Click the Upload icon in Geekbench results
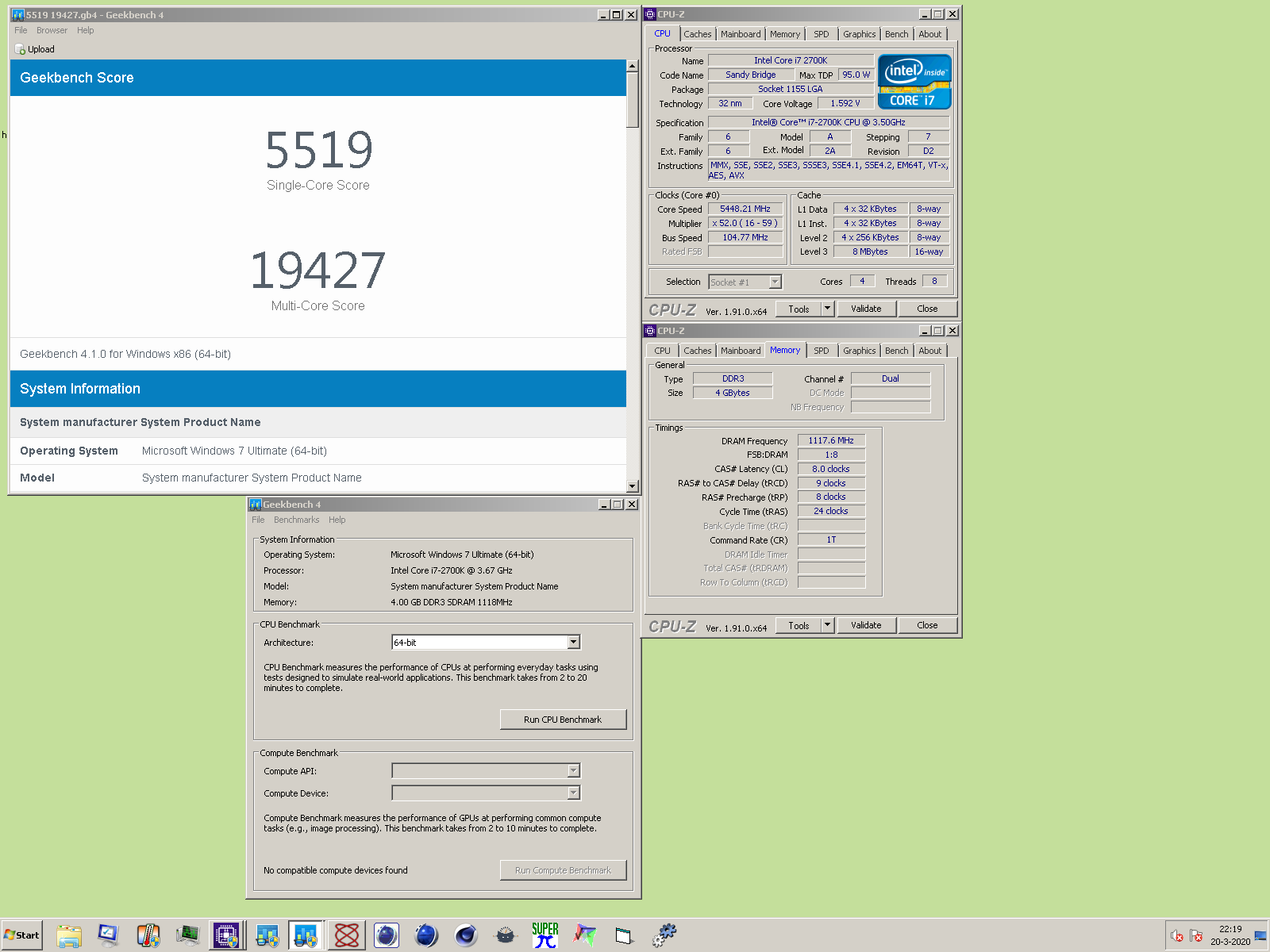The height and width of the screenshot is (952, 1270). click(20, 49)
